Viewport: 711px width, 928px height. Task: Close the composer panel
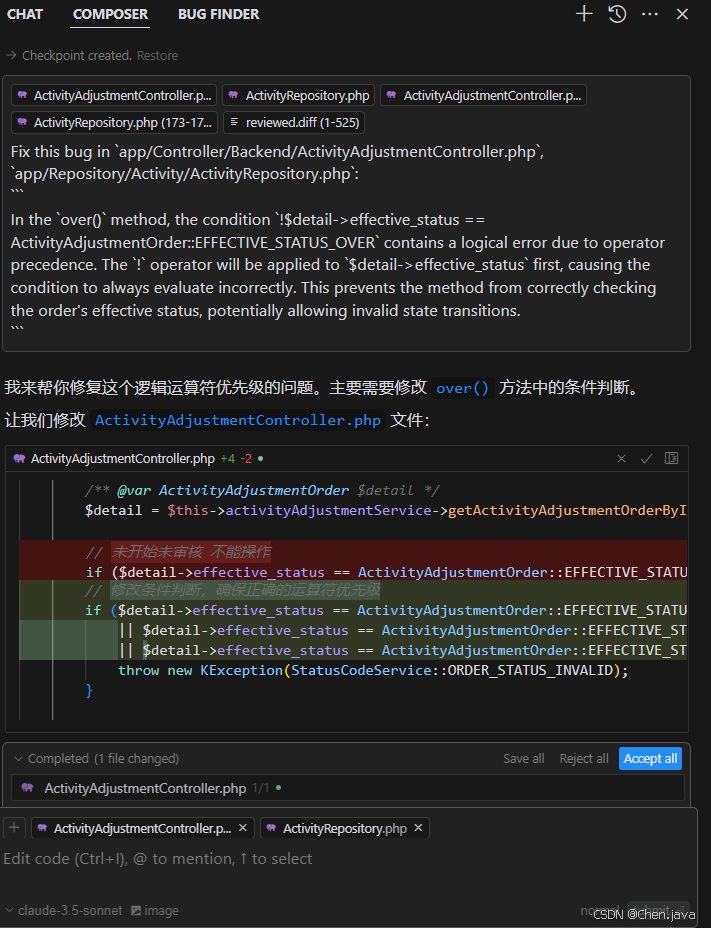point(683,14)
